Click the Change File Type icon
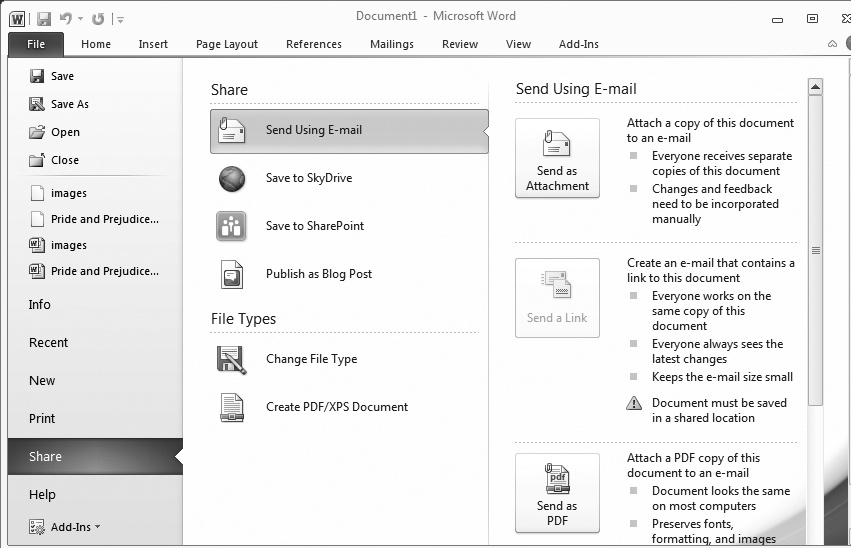The width and height of the screenshot is (851, 548). [x=232, y=360]
